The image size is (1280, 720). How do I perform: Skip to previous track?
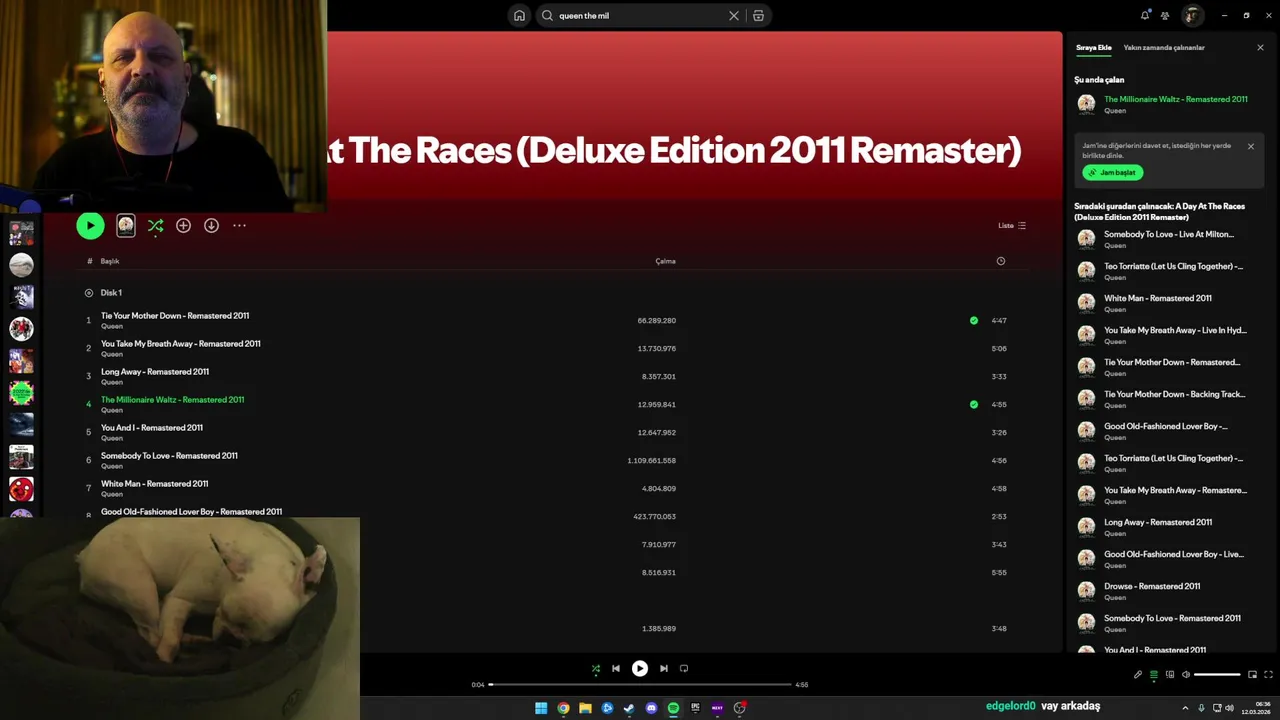click(616, 669)
